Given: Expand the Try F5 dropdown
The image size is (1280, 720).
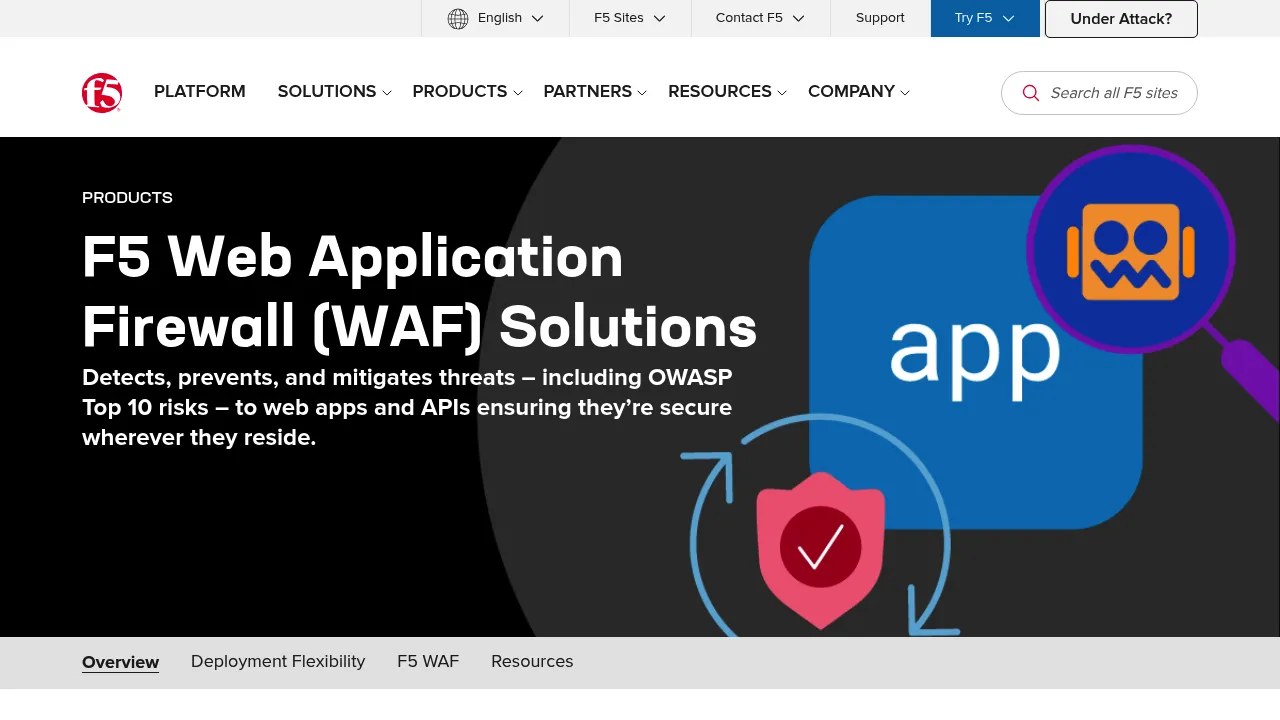Looking at the screenshot, I should coord(985,18).
